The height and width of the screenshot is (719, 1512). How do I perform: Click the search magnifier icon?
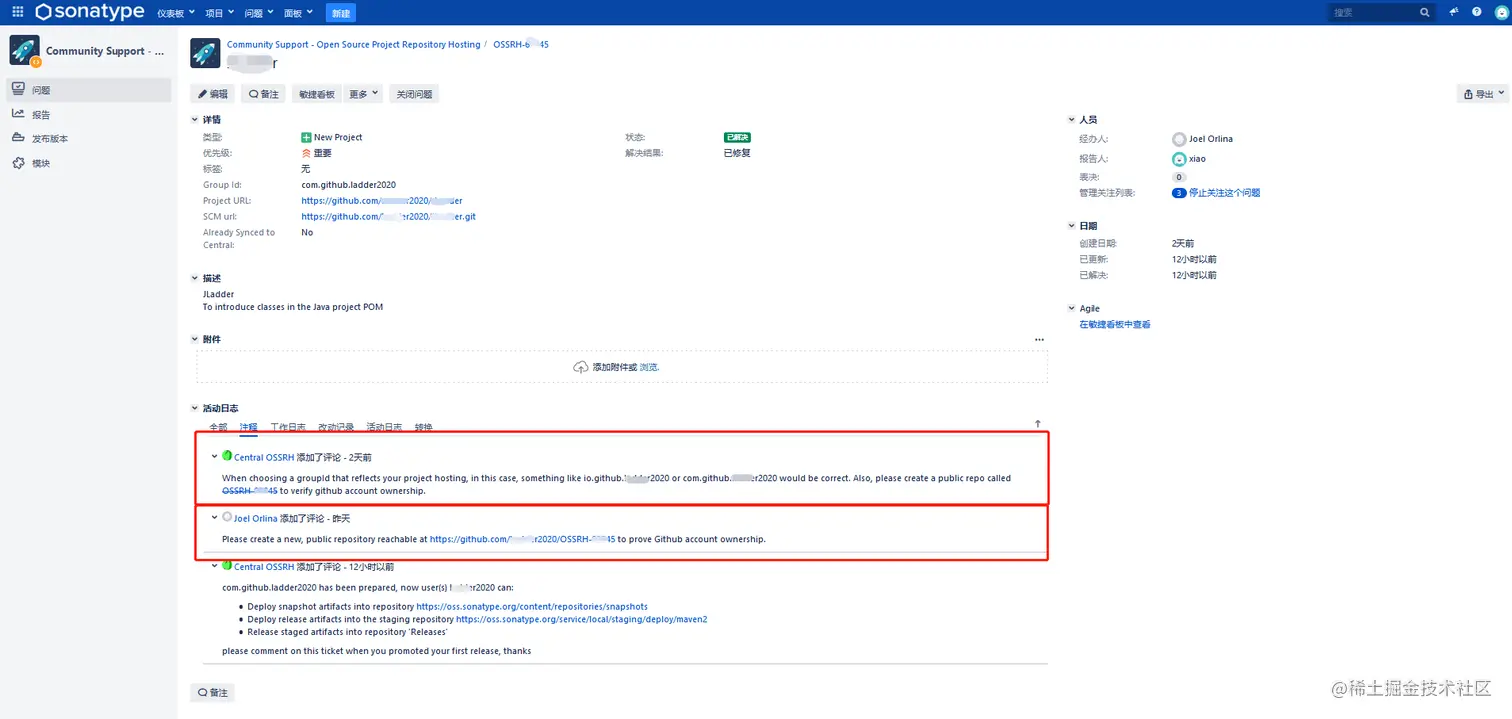(1425, 13)
